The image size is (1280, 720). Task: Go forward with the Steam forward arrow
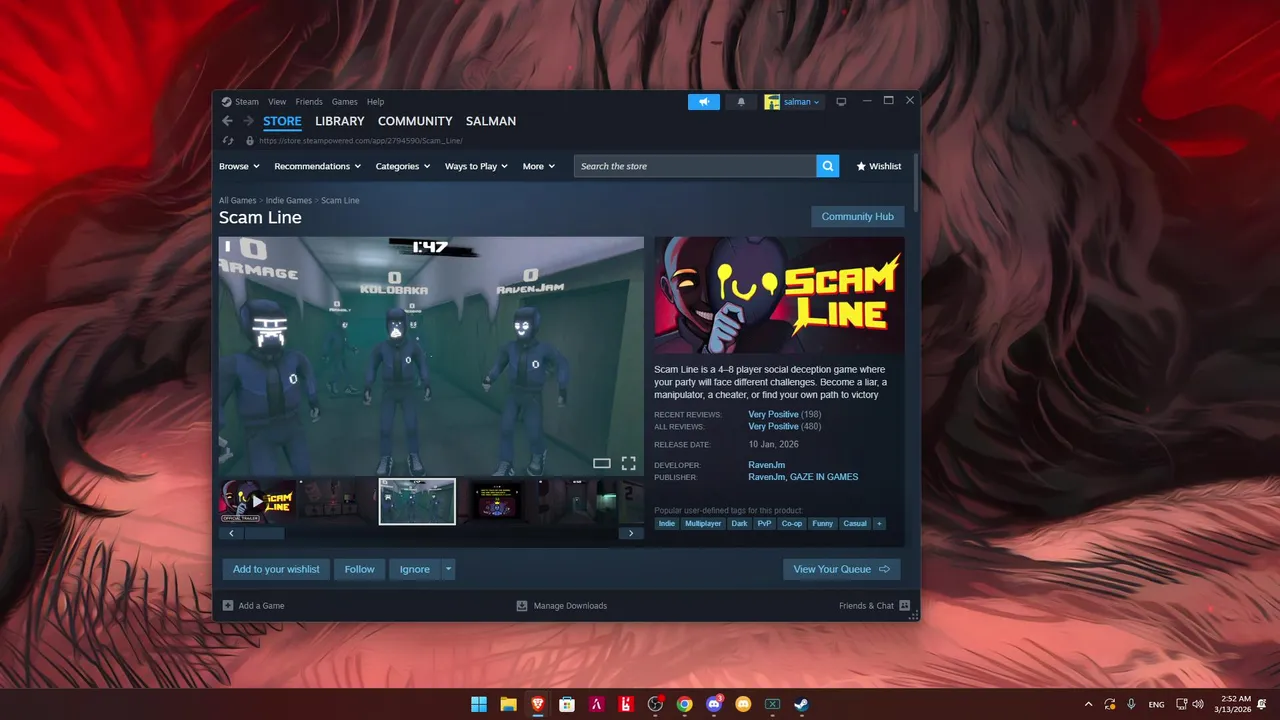[248, 121]
